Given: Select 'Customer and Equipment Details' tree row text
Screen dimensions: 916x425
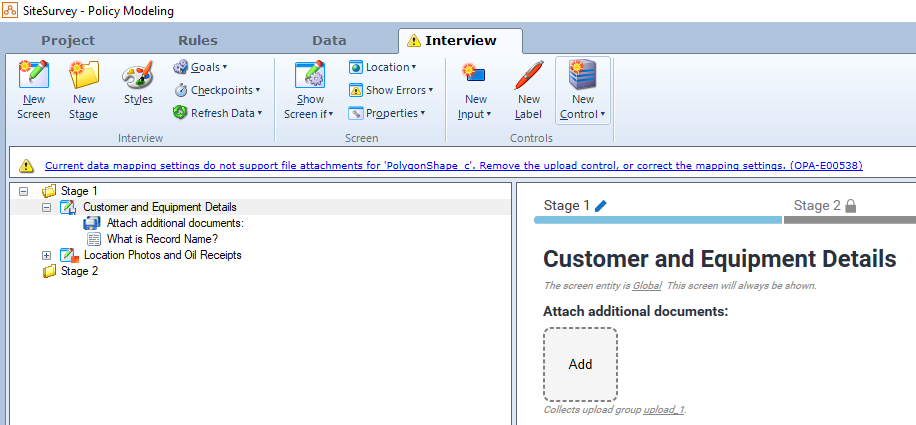Looking at the screenshot, I should click(160, 207).
